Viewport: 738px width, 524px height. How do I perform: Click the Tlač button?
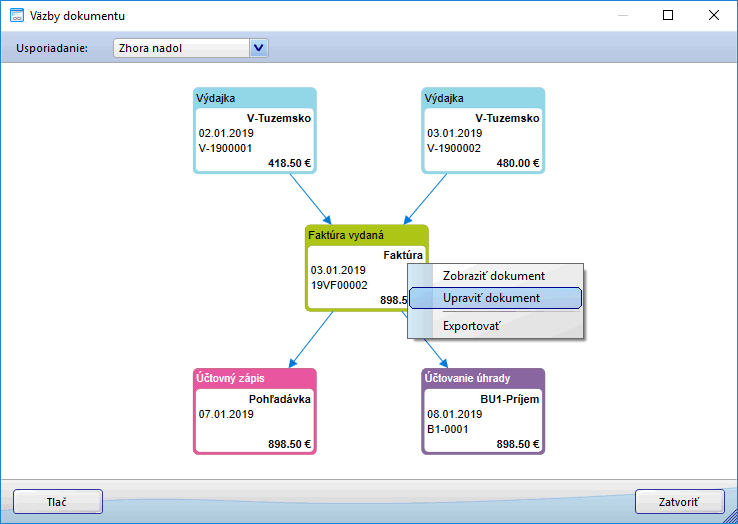pyautogui.click(x=58, y=502)
